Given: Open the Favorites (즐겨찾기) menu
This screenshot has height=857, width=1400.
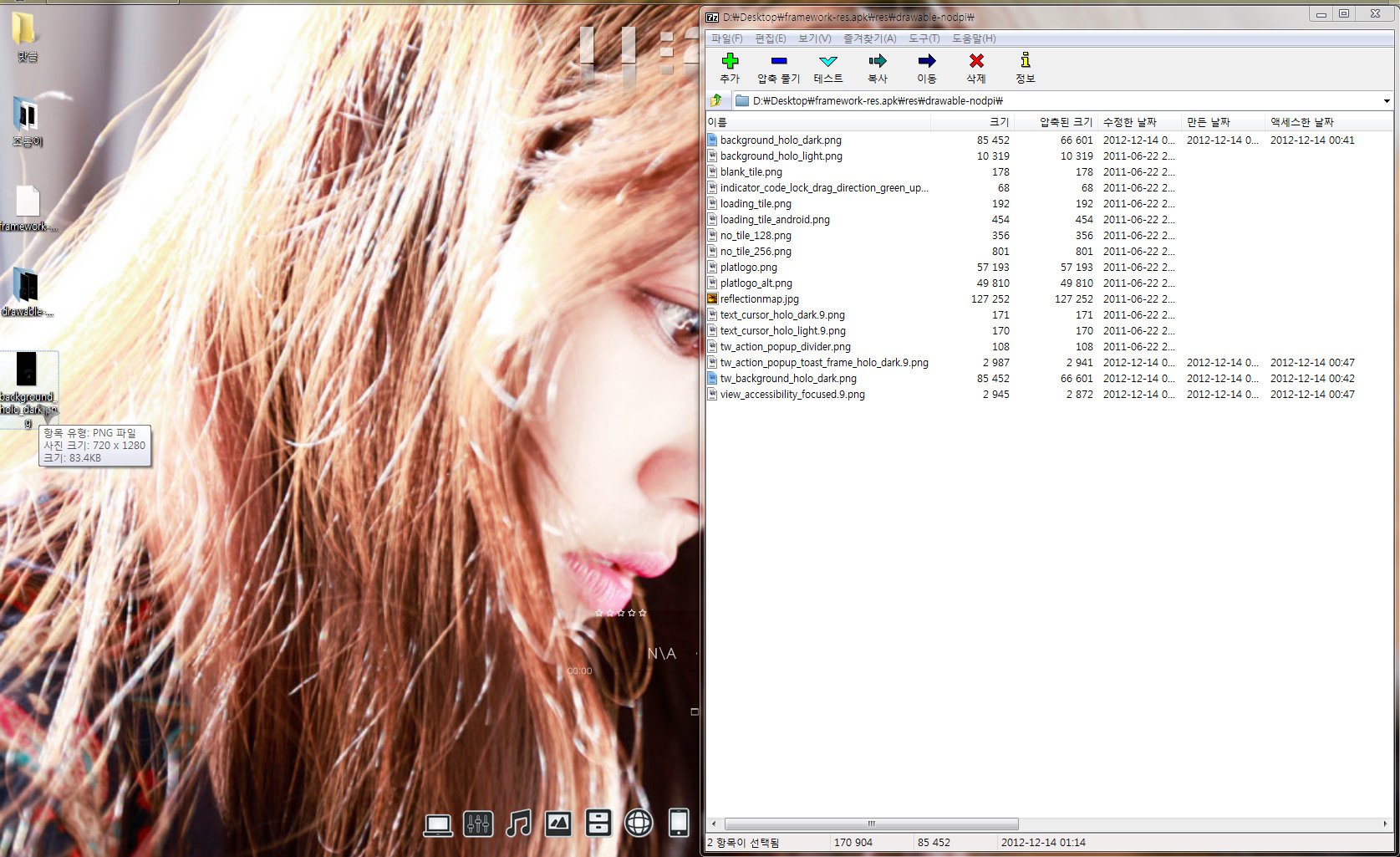Looking at the screenshot, I should [869, 38].
